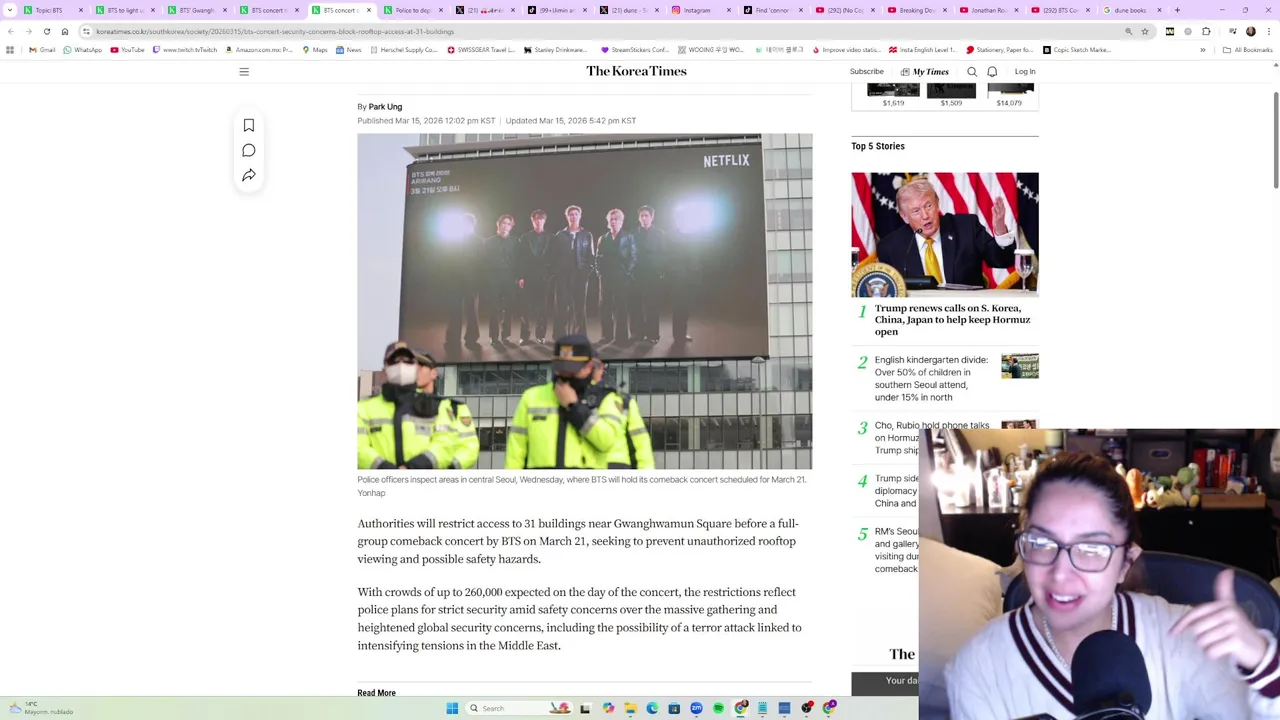
Task: Switch to 'Police to dep...' tab
Action: 413,10
